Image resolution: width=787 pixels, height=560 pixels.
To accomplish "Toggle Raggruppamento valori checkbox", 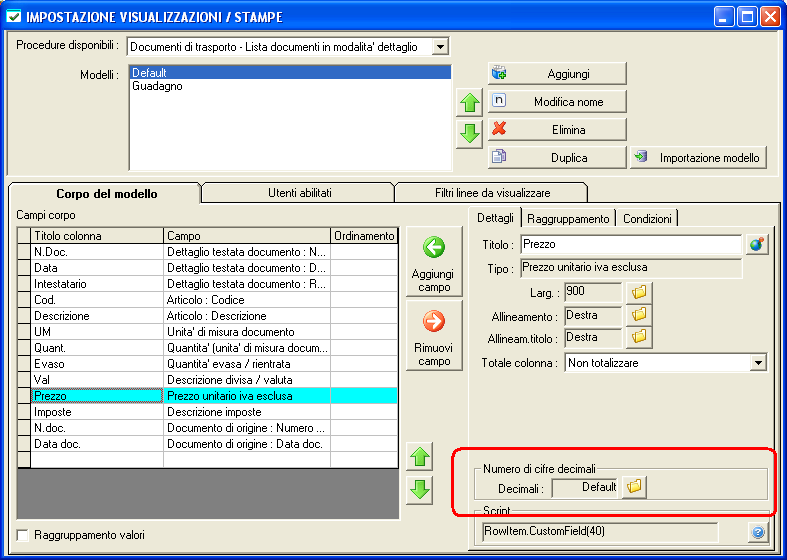I will 23,535.
